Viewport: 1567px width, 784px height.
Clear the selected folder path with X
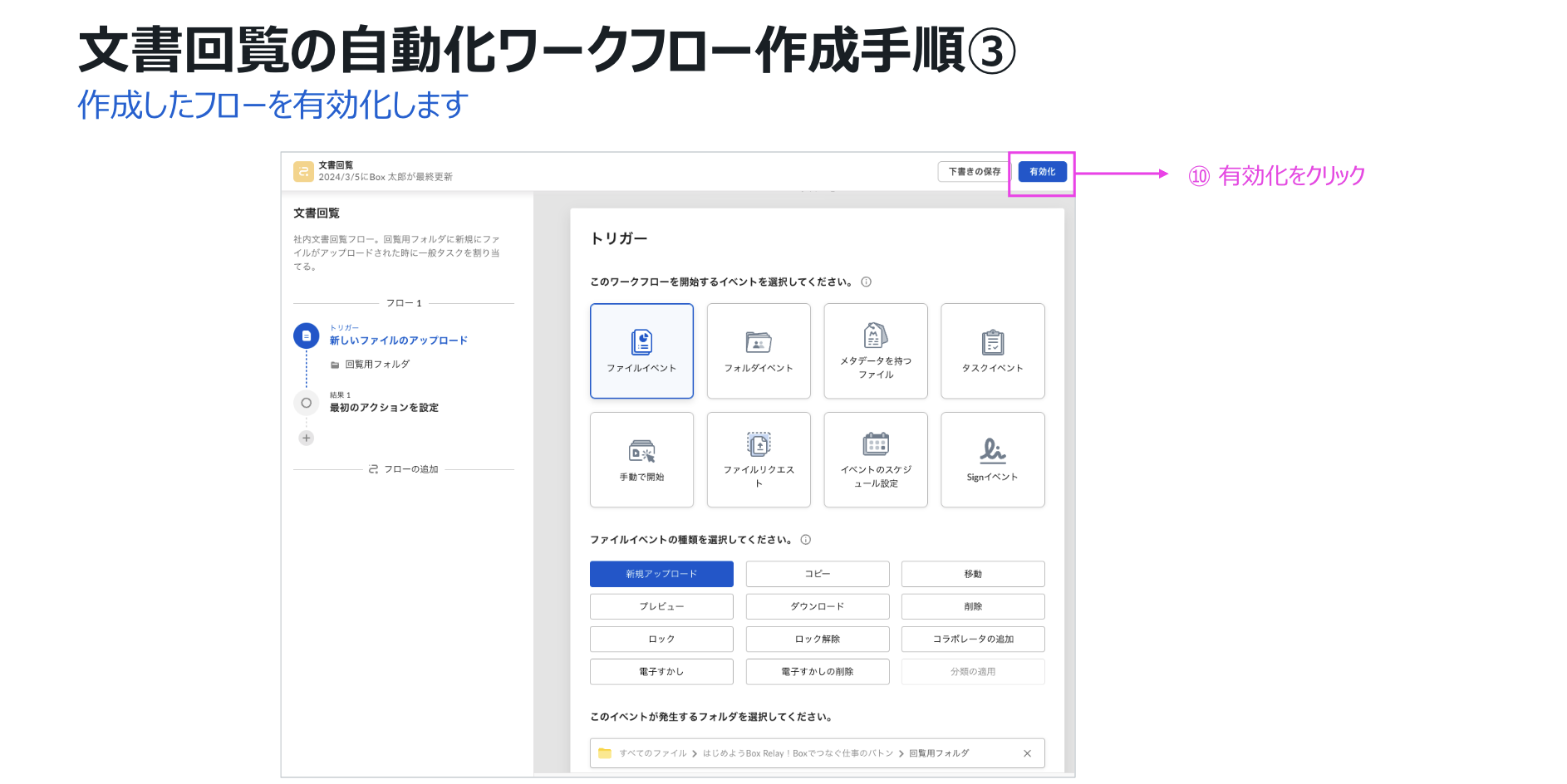1027,753
